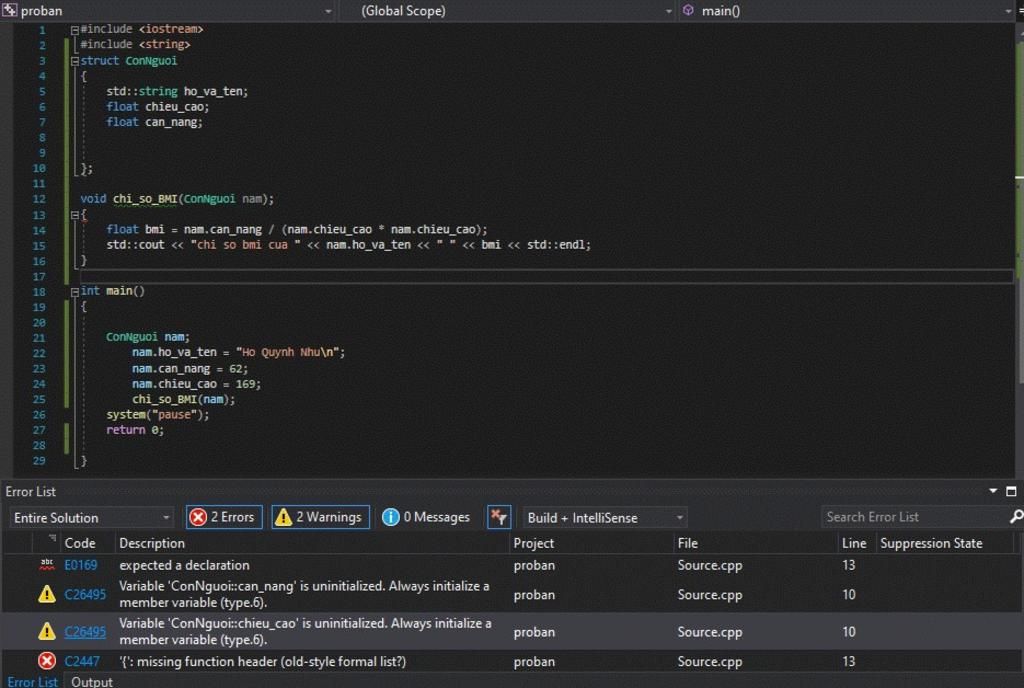Click the system("pause") line of code

click(157, 415)
